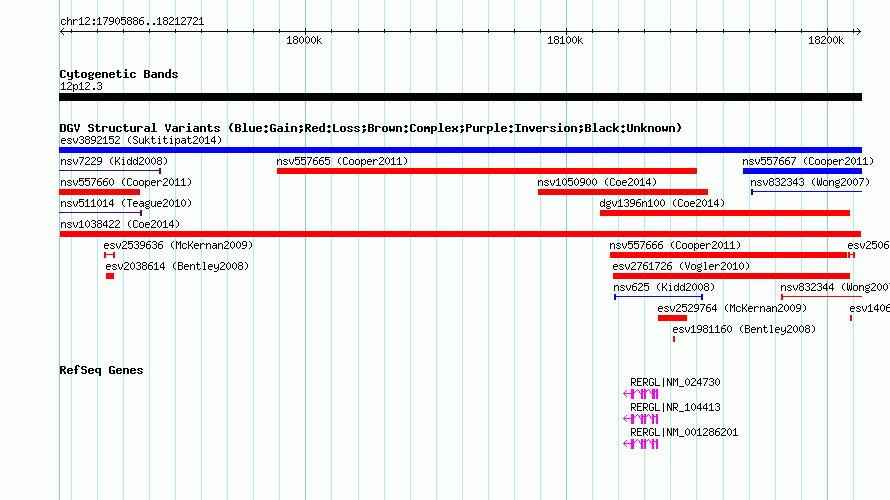Screen dimensions: 890x500
Task: Click the nsv1050900 (Coe2014) label
Action: (x=597, y=182)
